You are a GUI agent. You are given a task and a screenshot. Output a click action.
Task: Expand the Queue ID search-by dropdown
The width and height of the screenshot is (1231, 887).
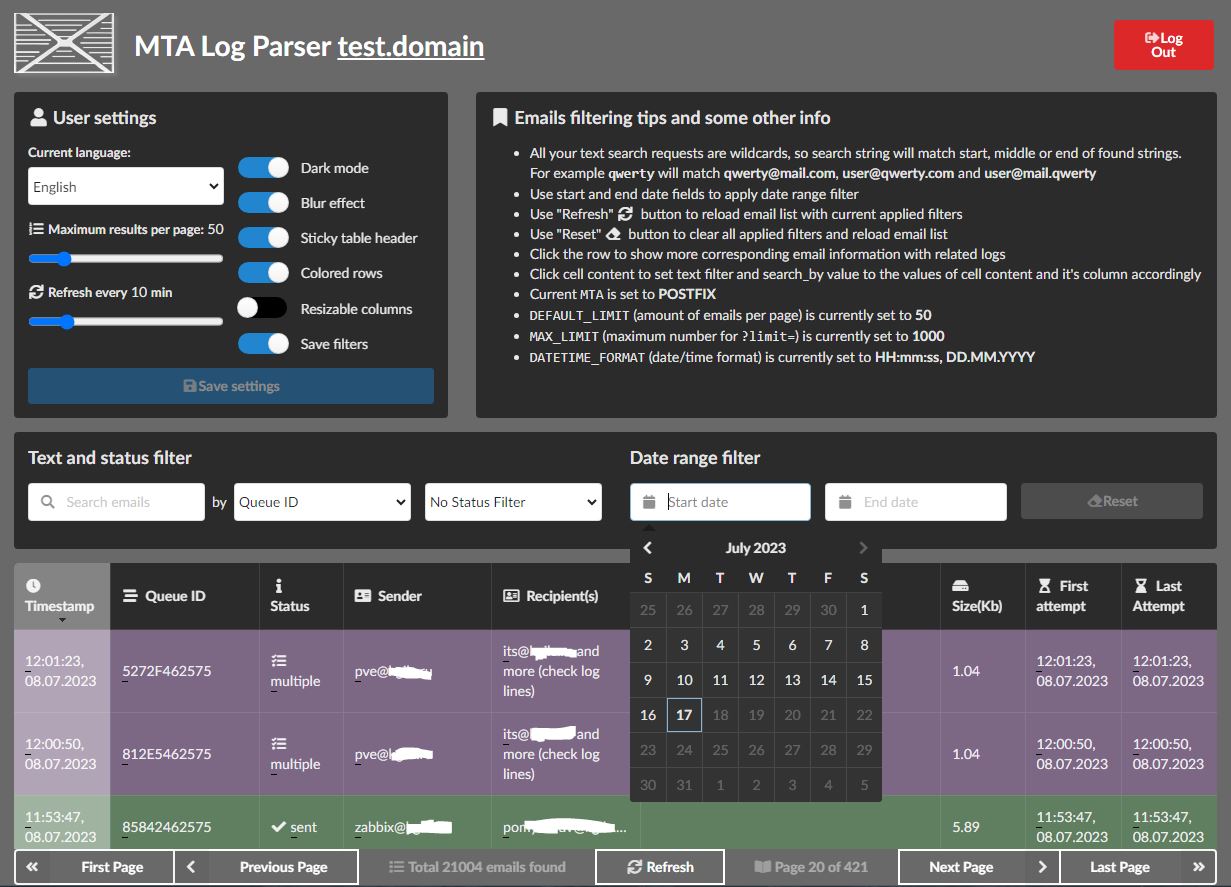[322, 502]
